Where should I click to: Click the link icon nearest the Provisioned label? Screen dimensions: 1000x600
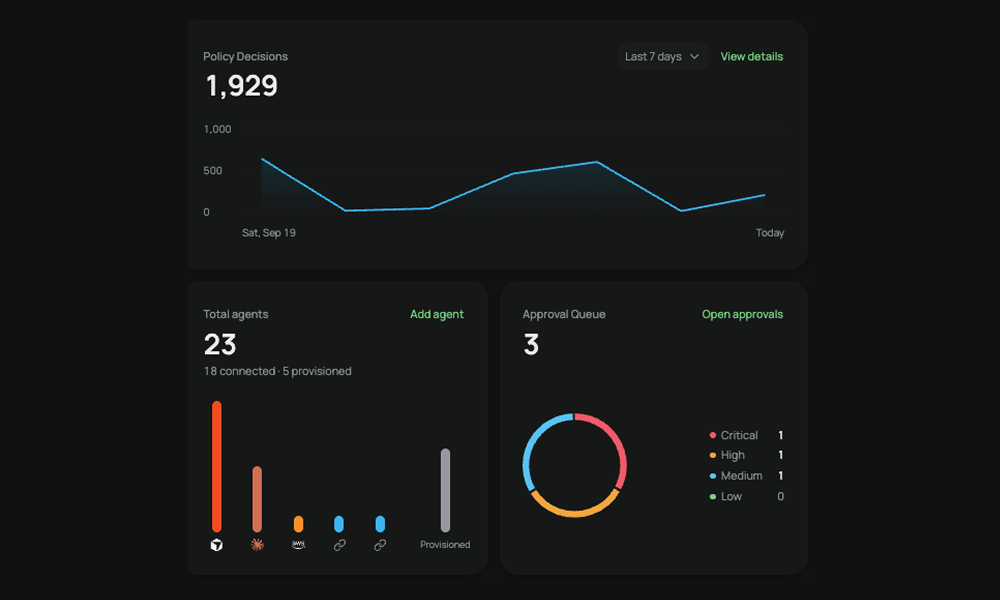click(380, 545)
